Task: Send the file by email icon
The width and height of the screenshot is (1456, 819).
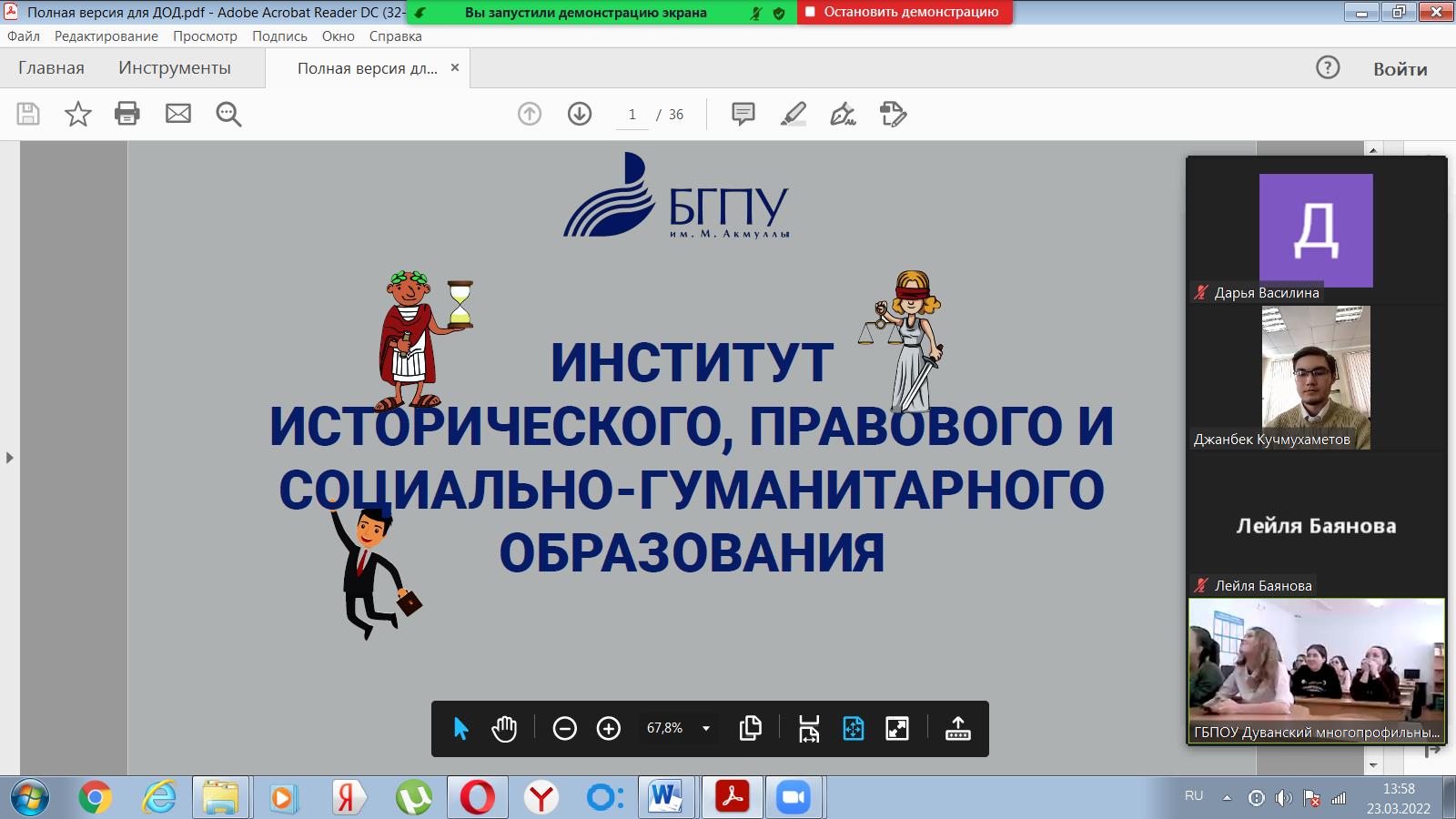Action: [178, 114]
